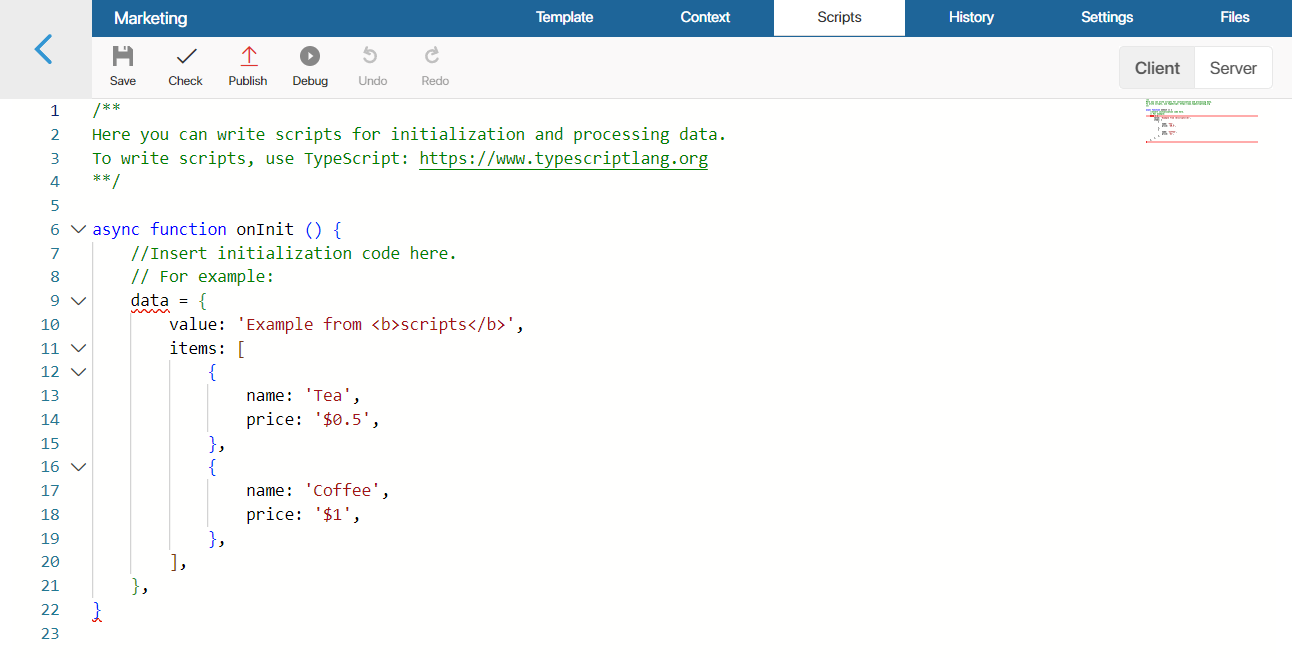Fold the Coffee object block on line 16
Screen dimensions: 1292x658
coord(79,467)
